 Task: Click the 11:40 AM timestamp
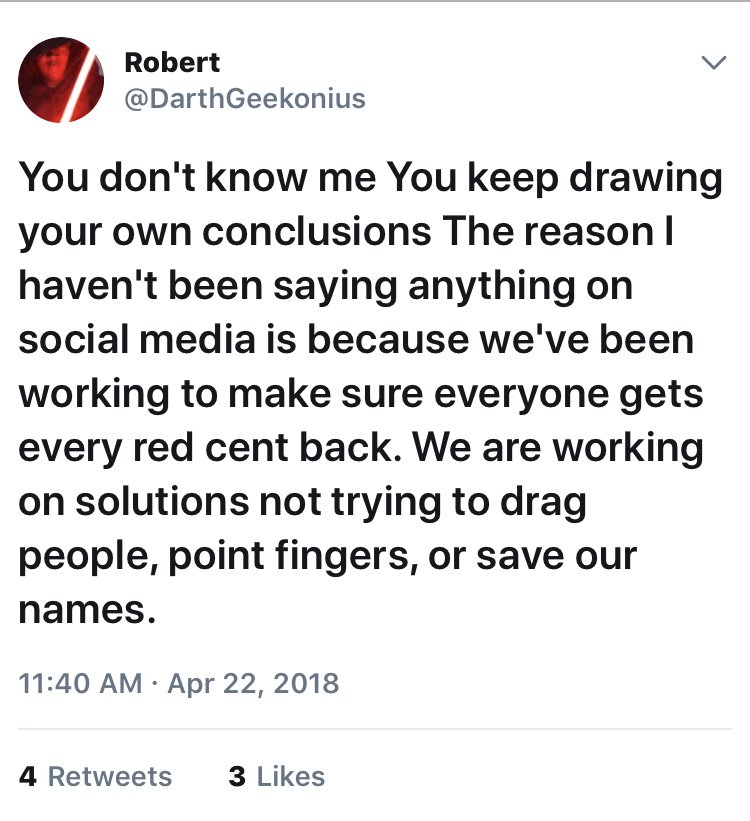click(x=80, y=684)
